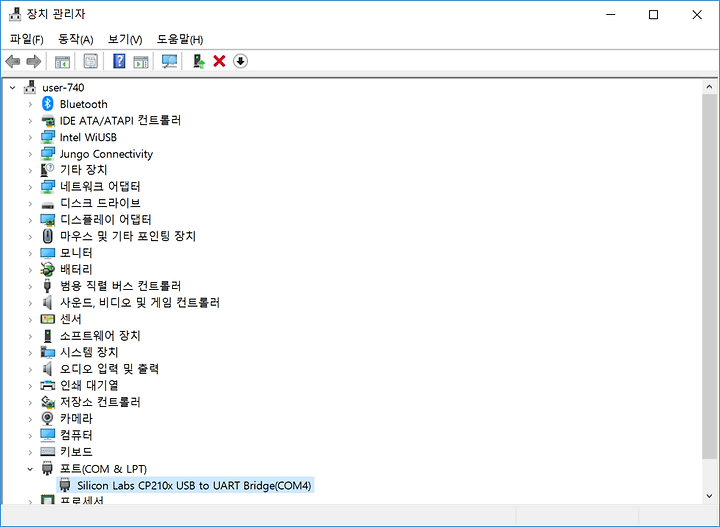The width and height of the screenshot is (720, 527).
Task: Expand the 디스플레이 어댑터 category
Action: tap(30, 220)
